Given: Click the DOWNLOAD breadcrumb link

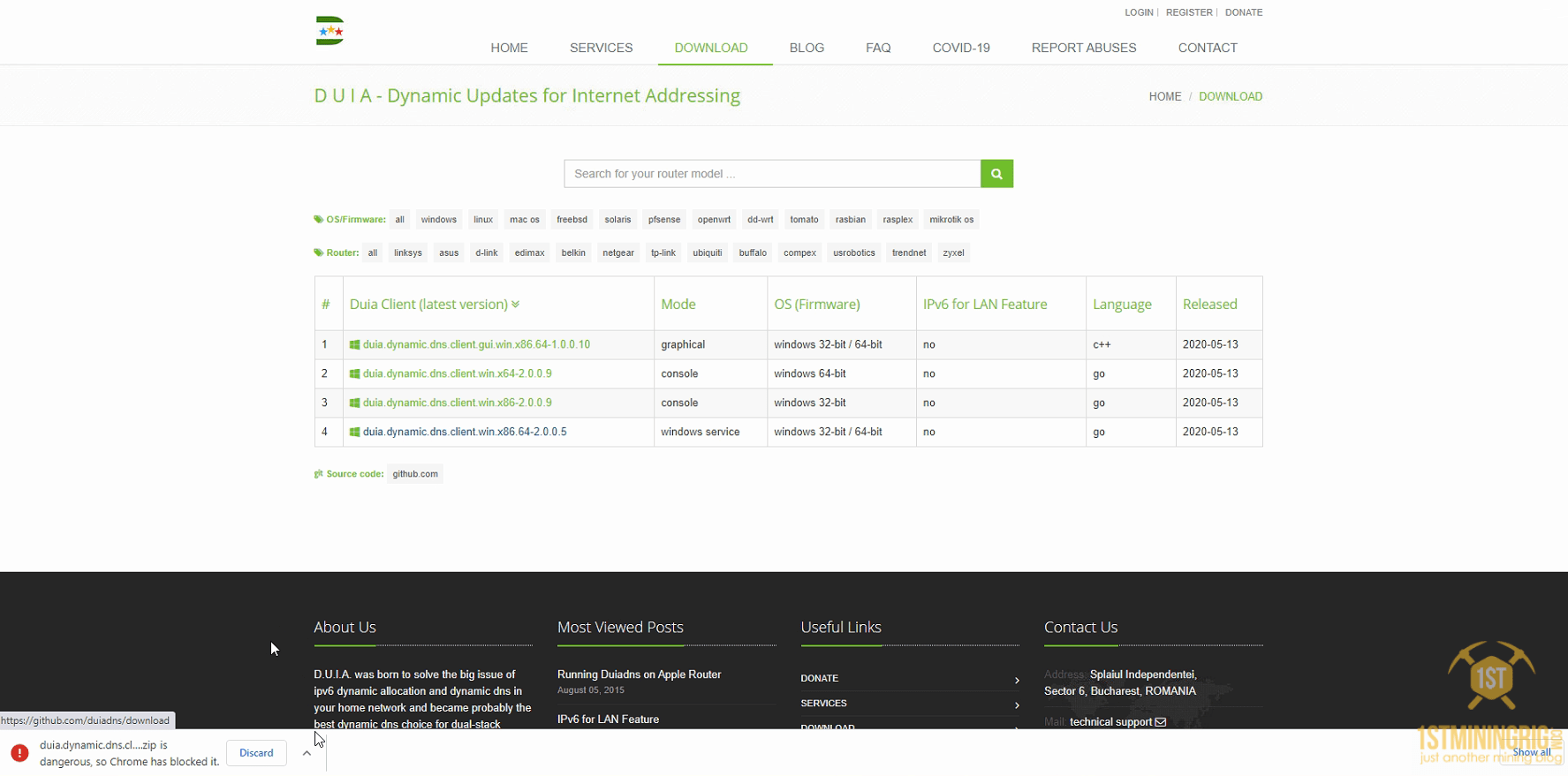Looking at the screenshot, I should pos(1231,96).
